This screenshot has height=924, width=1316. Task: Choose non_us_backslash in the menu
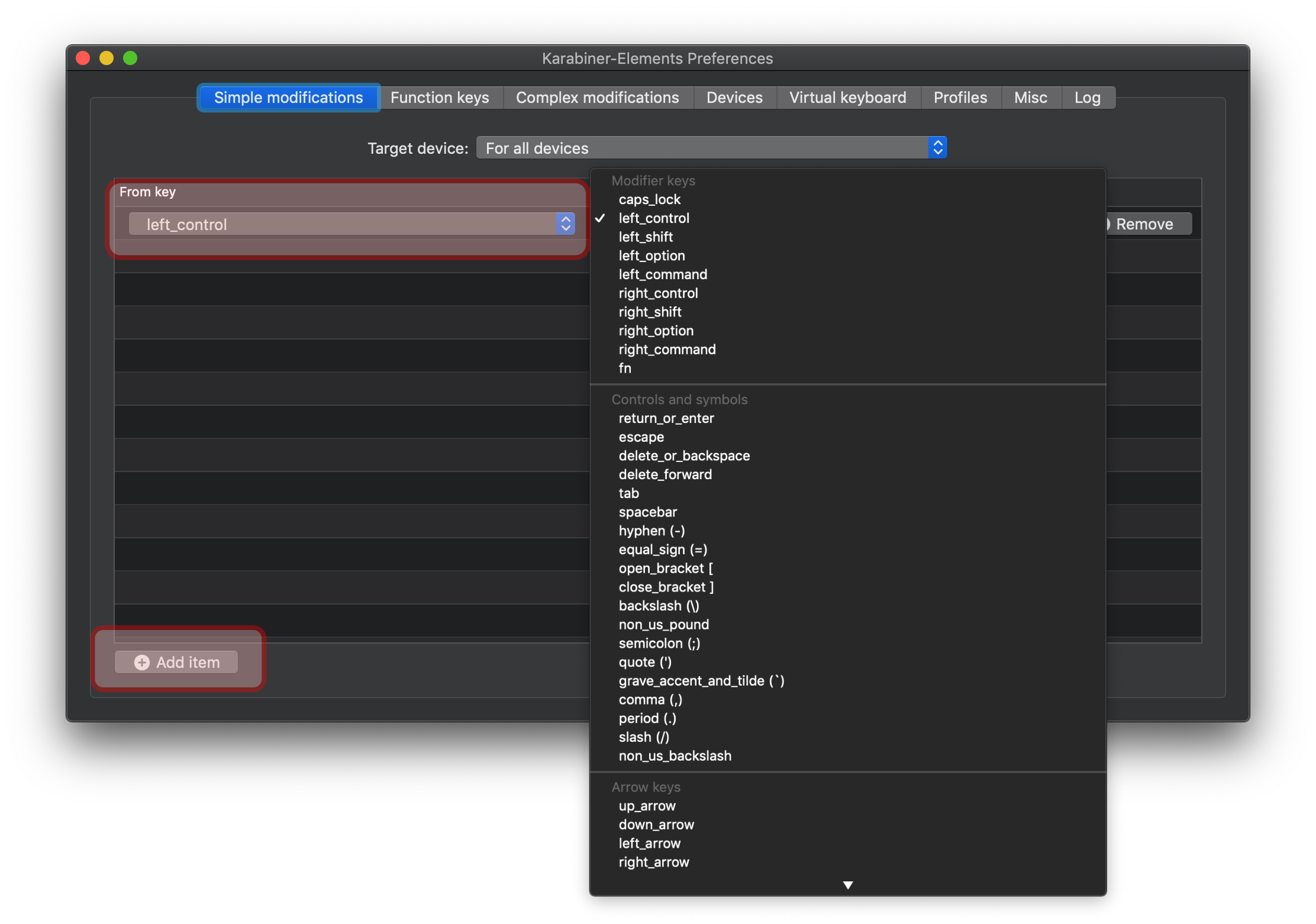click(x=847, y=756)
